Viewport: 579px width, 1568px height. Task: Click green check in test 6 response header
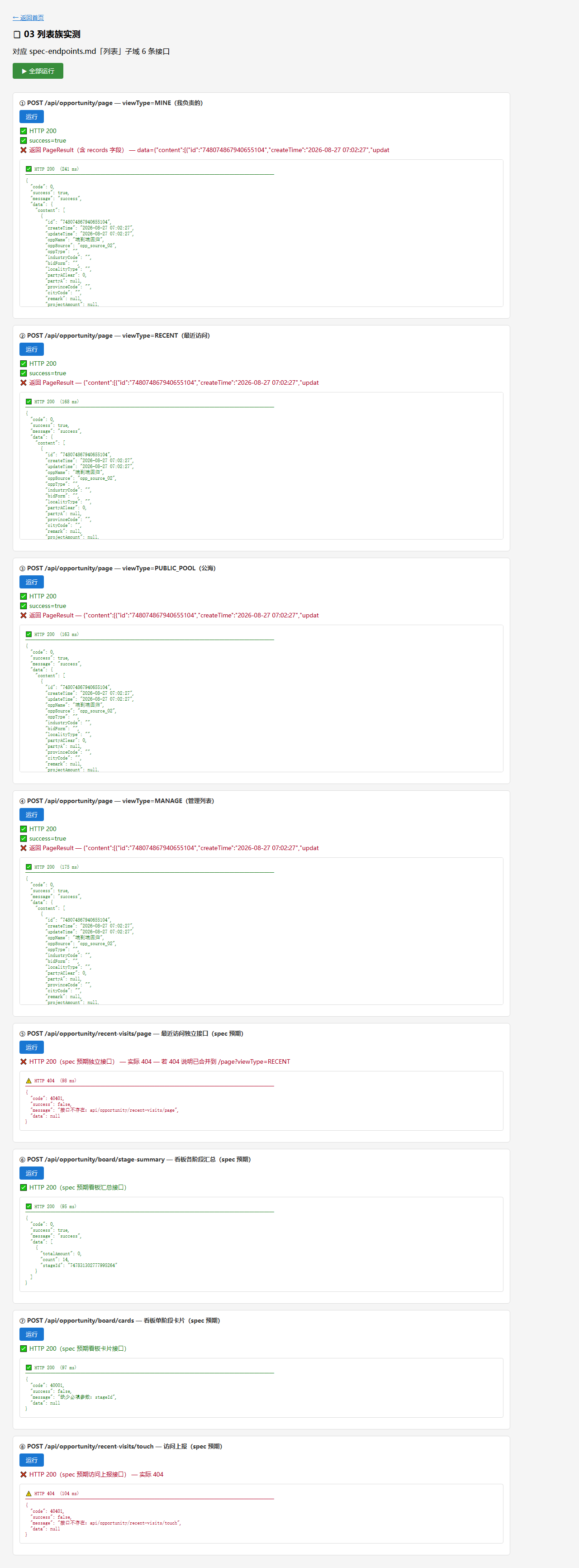point(28,1206)
